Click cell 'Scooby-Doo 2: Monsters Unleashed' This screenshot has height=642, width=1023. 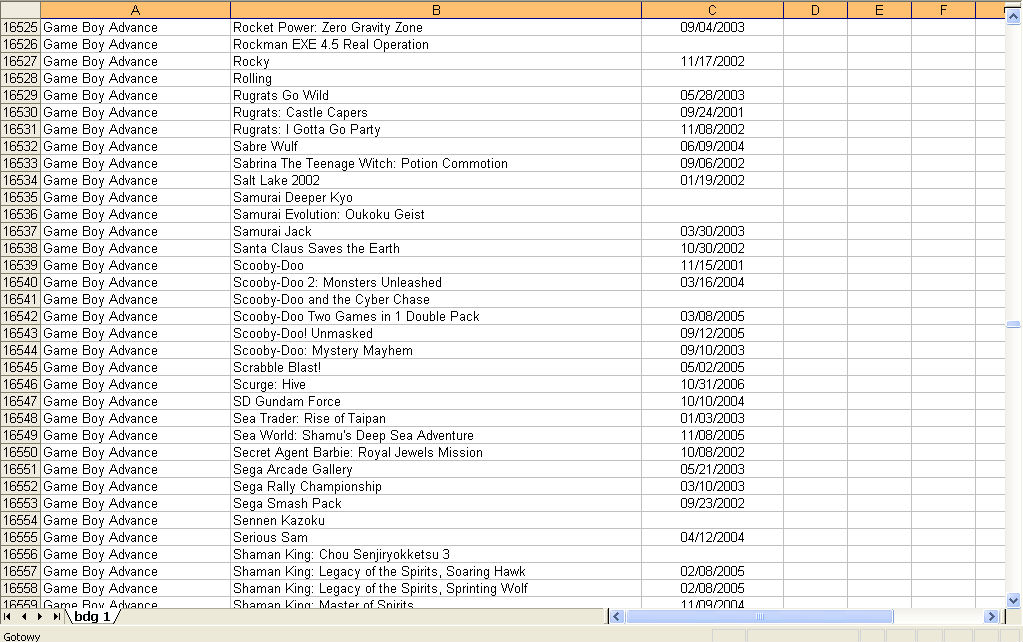(x=436, y=282)
